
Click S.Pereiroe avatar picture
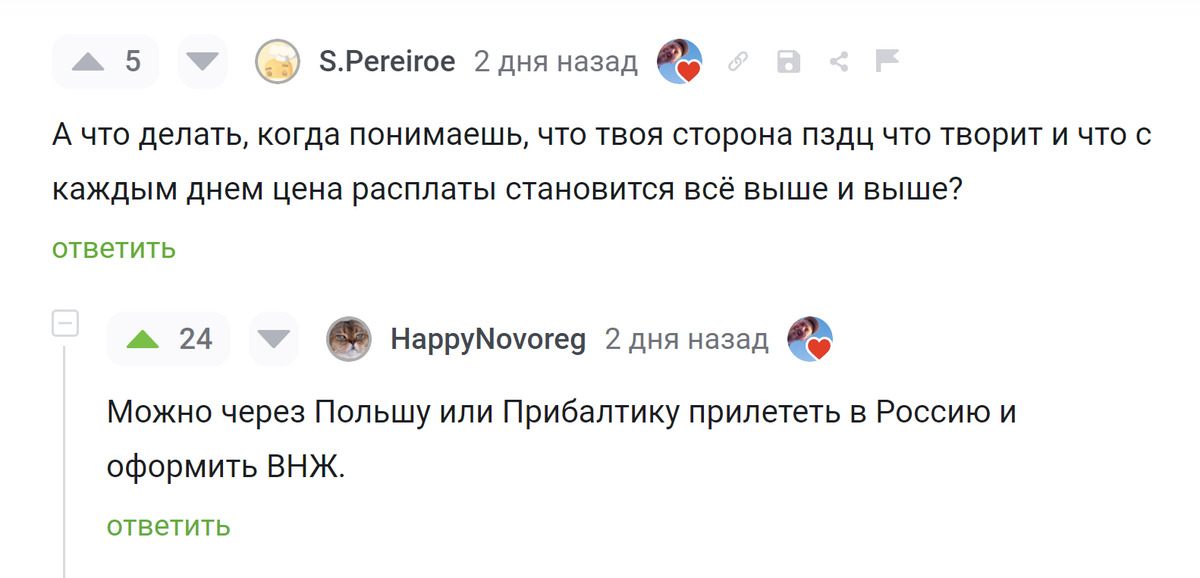(x=278, y=62)
